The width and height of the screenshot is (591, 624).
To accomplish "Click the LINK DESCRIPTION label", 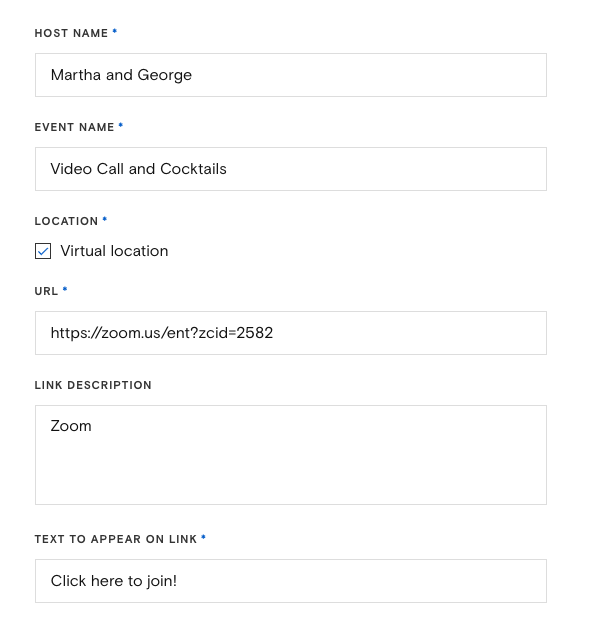I will click(x=93, y=385).
